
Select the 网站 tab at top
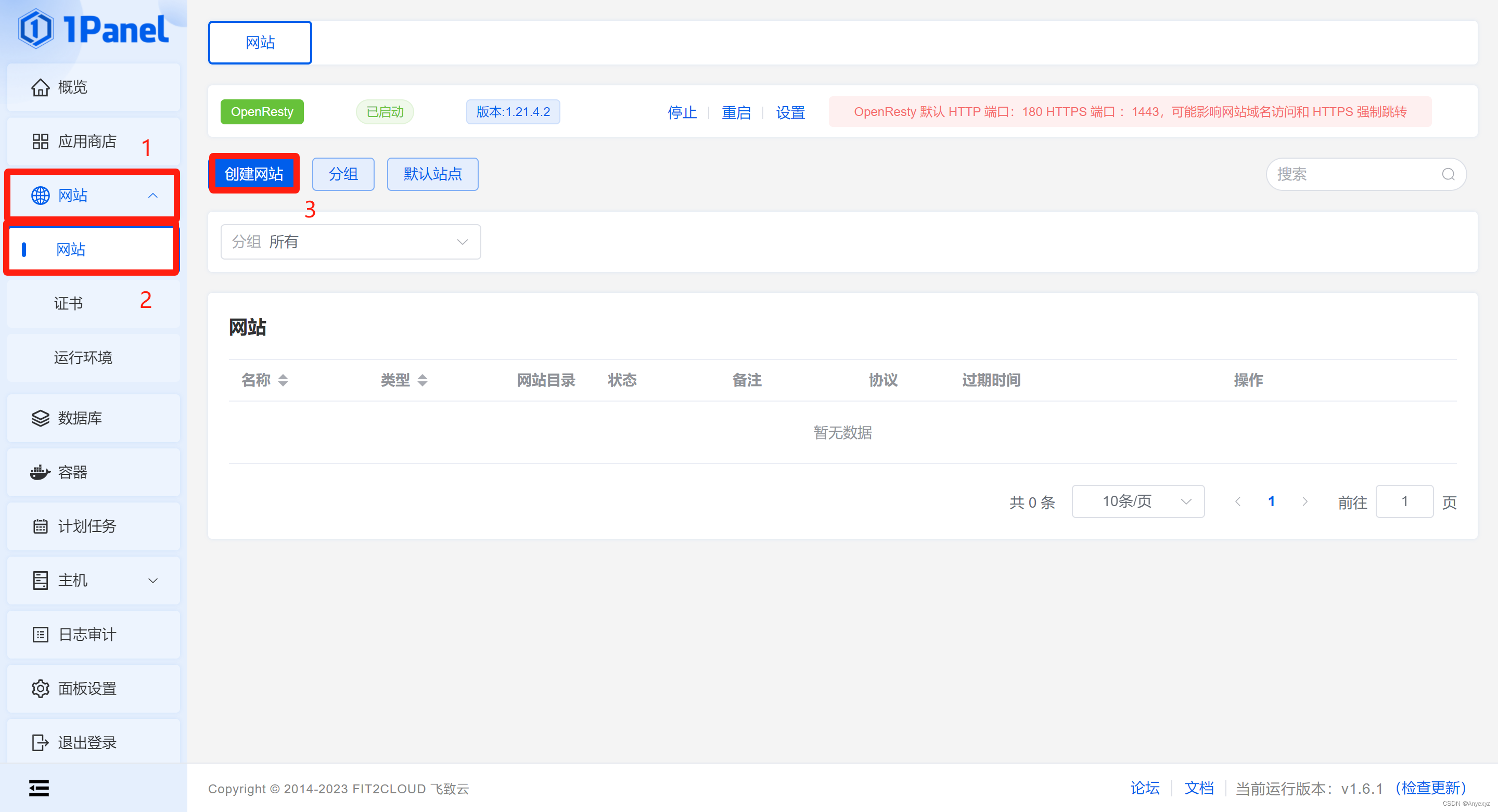pos(260,43)
